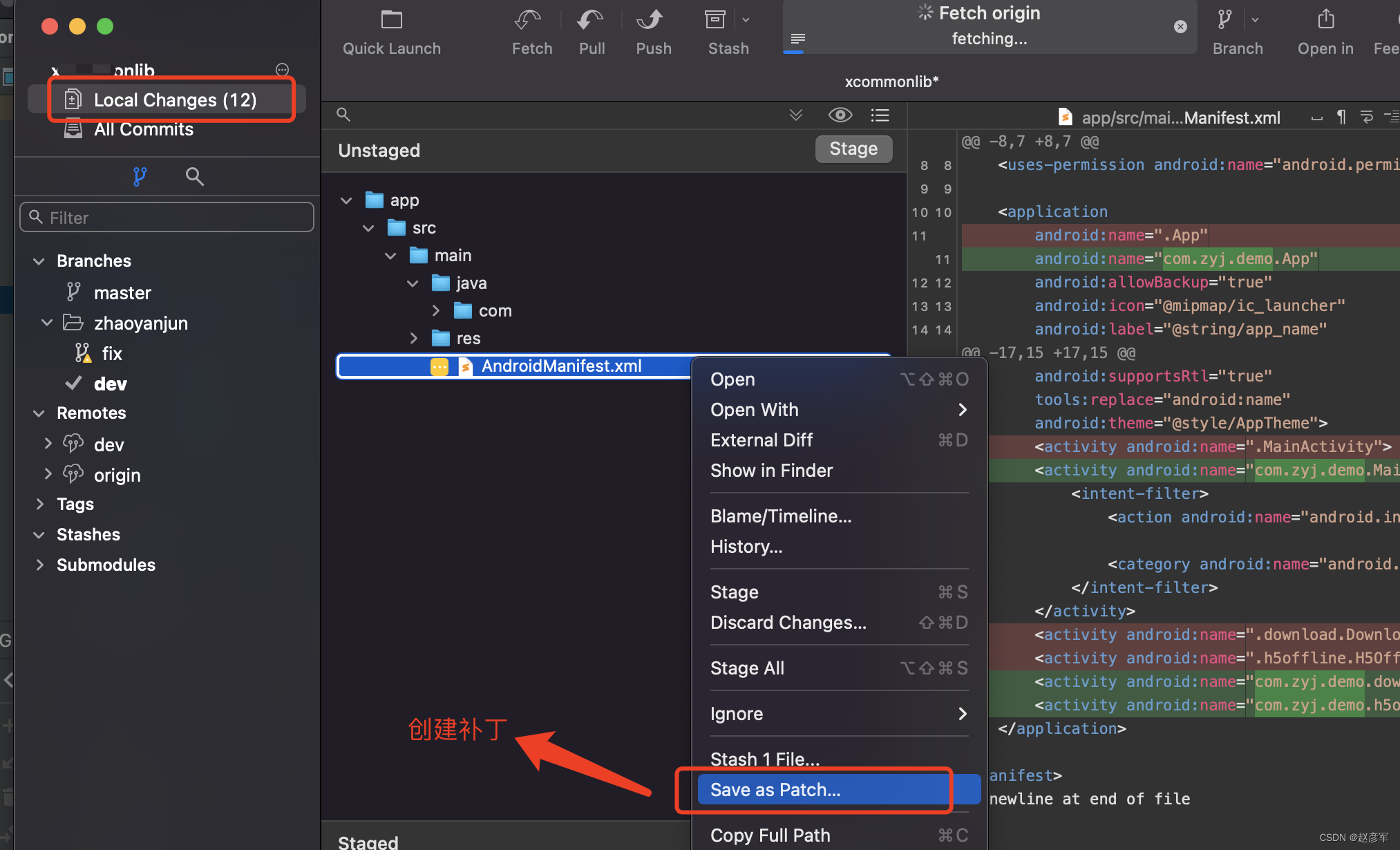Toggle diff line wrap icon

point(1366,117)
